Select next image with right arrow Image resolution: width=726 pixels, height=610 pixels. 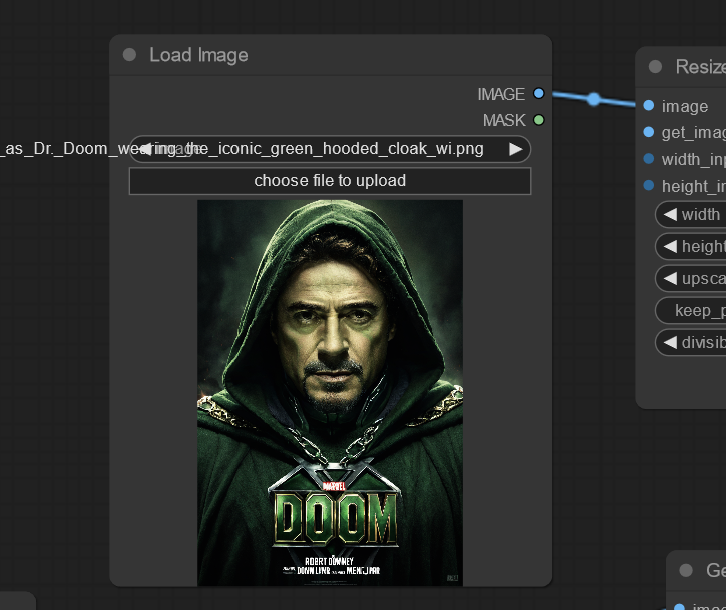pos(515,149)
